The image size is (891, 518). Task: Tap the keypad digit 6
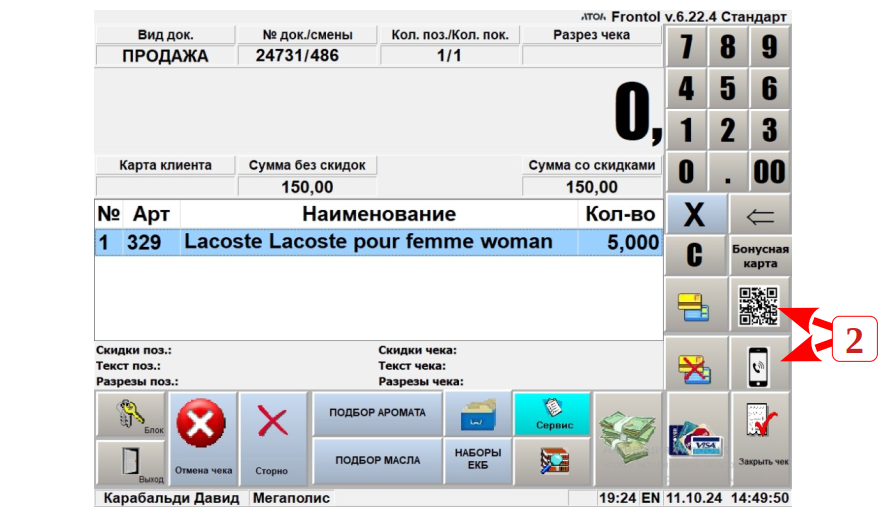769,88
